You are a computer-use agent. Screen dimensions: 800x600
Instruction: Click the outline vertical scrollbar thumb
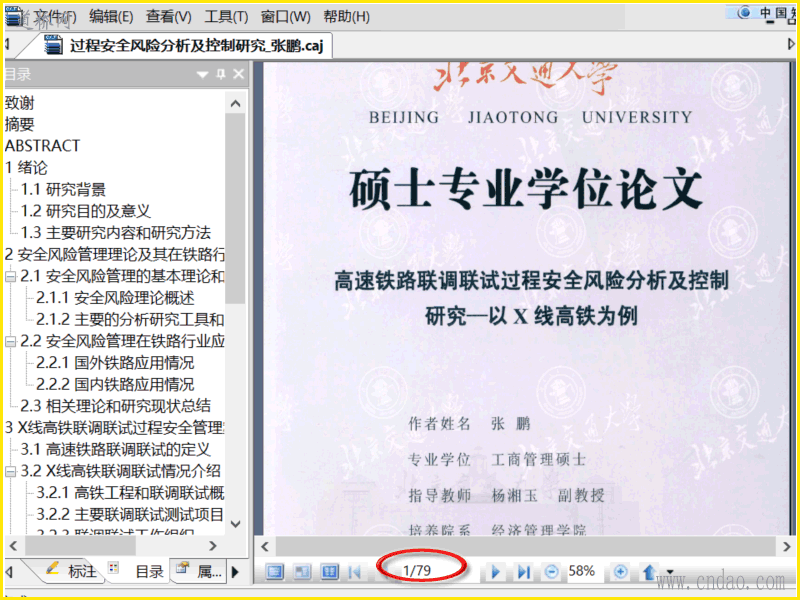click(x=235, y=208)
